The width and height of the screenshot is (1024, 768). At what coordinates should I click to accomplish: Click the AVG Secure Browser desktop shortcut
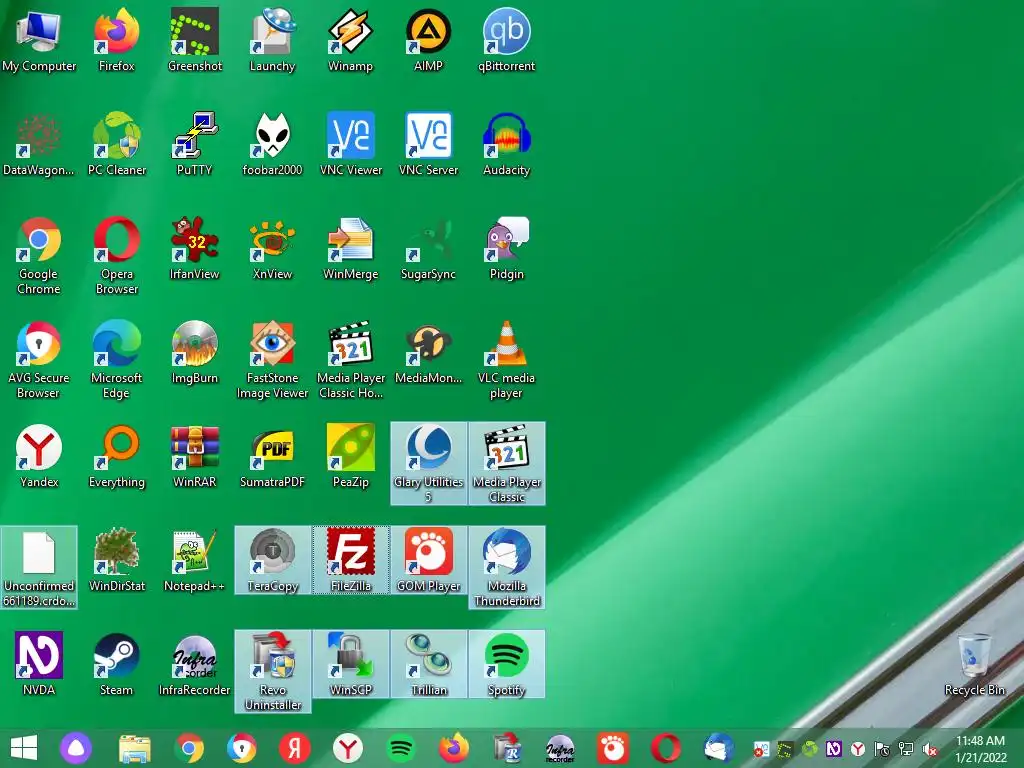coord(39,359)
